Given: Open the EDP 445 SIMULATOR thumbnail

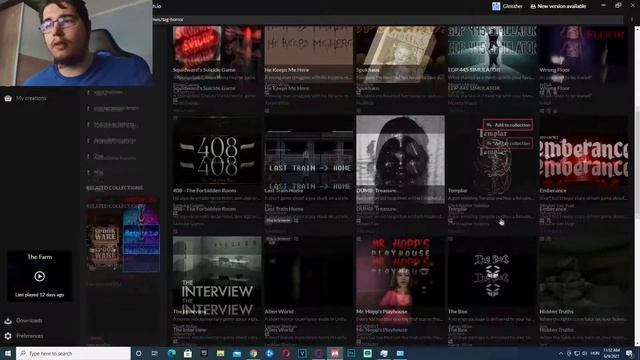Looking at the screenshot, I should pos(492,46).
